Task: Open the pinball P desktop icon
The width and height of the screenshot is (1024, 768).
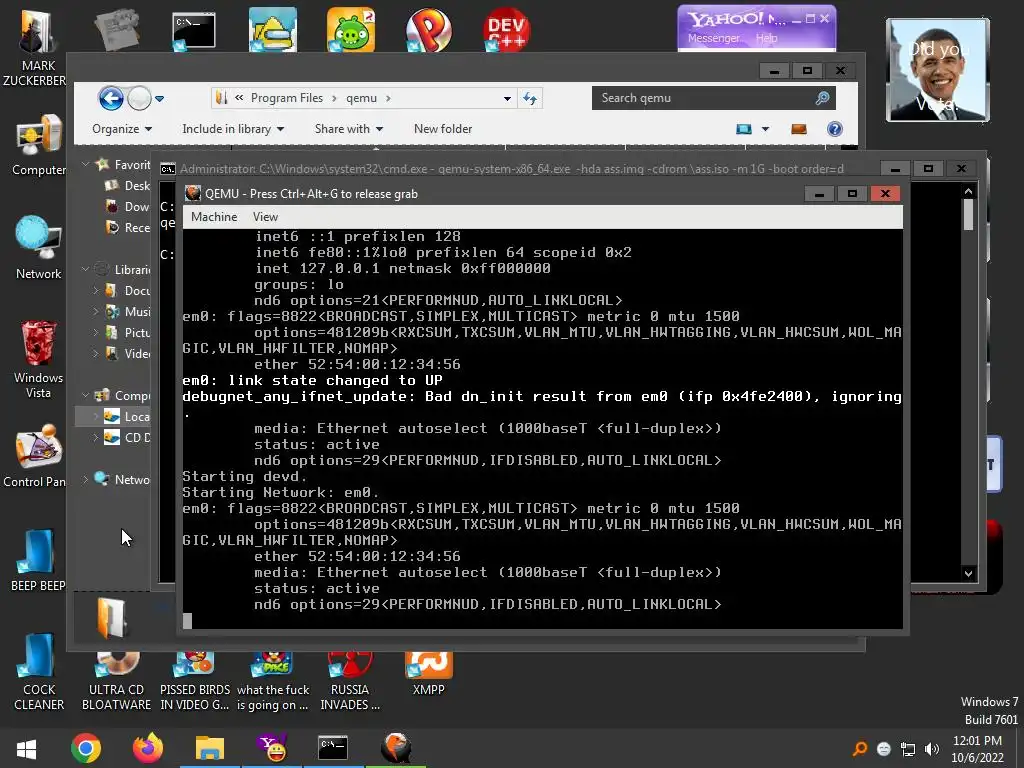Action: 428,29
